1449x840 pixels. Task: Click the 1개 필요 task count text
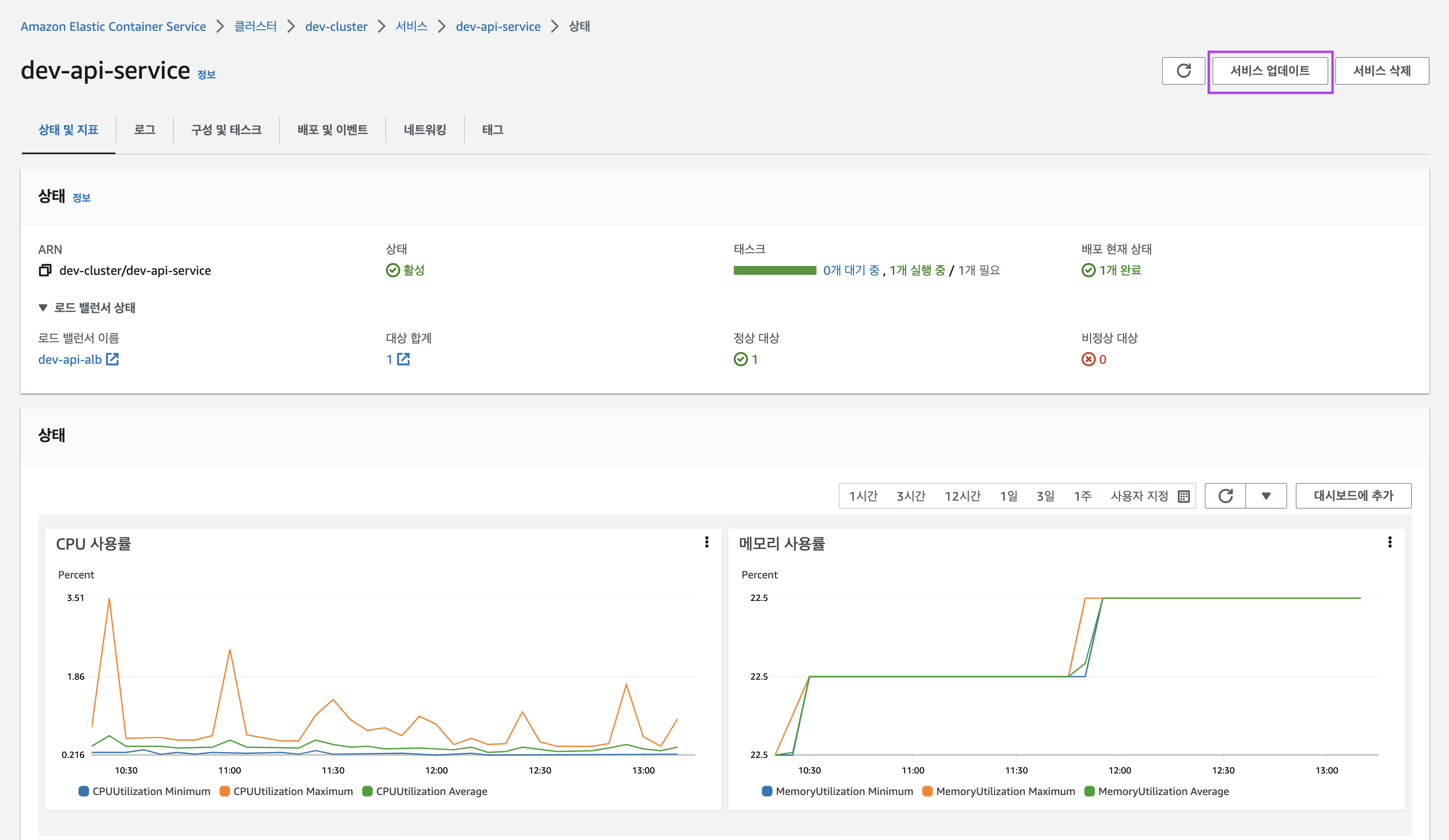click(979, 270)
